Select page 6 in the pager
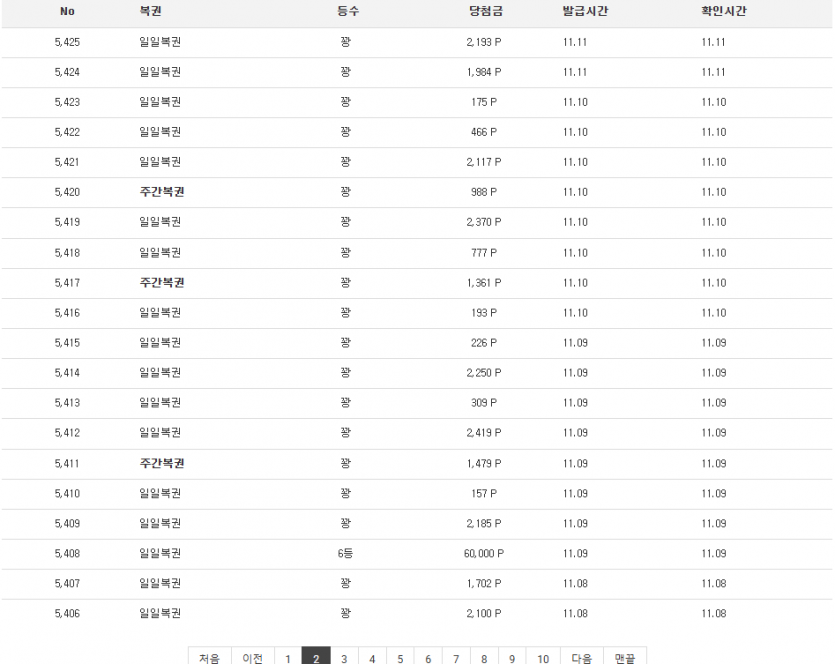The width and height of the screenshot is (835, 664). point(427,657)
